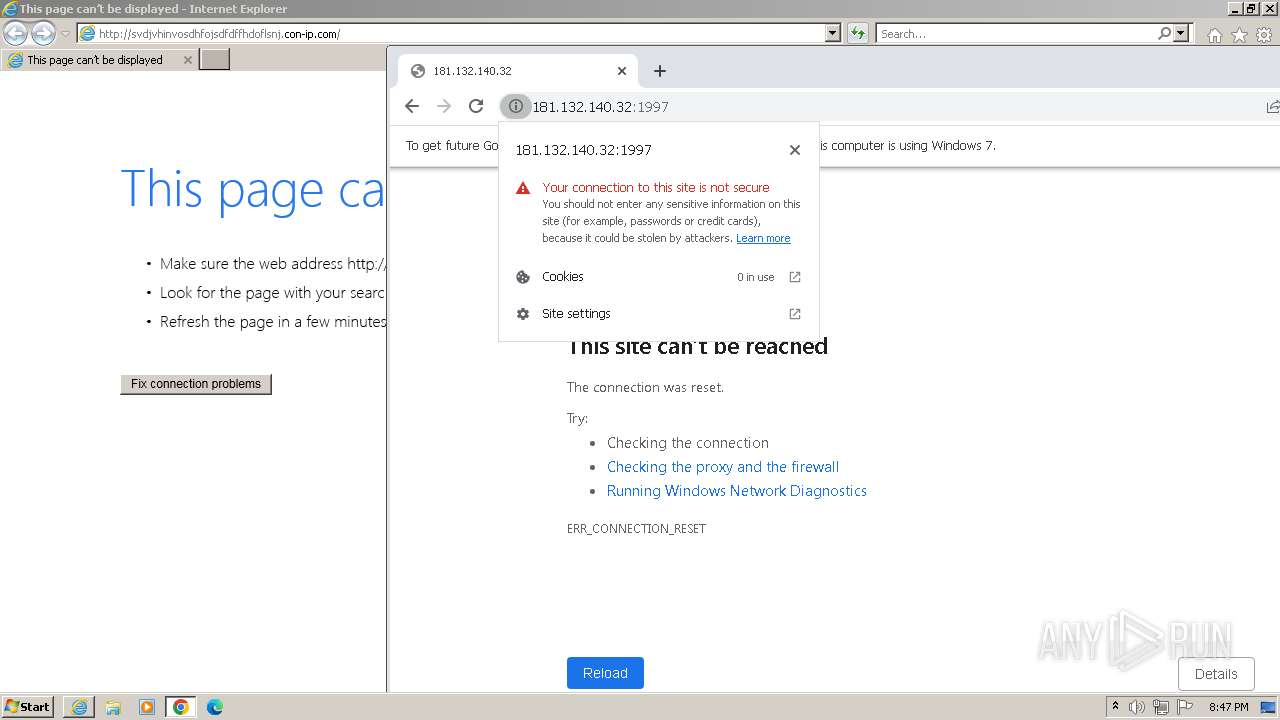Restore the Internet Explorer window
The width and height of the screenshot is (1280, 720).
click(x=1250, y=8)
